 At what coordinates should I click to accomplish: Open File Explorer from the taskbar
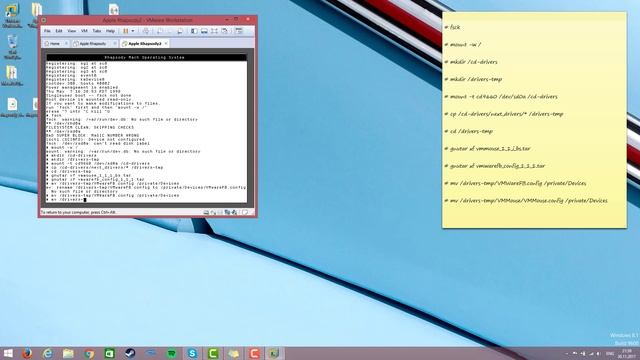pyautogui.click(x=68, y=353)
